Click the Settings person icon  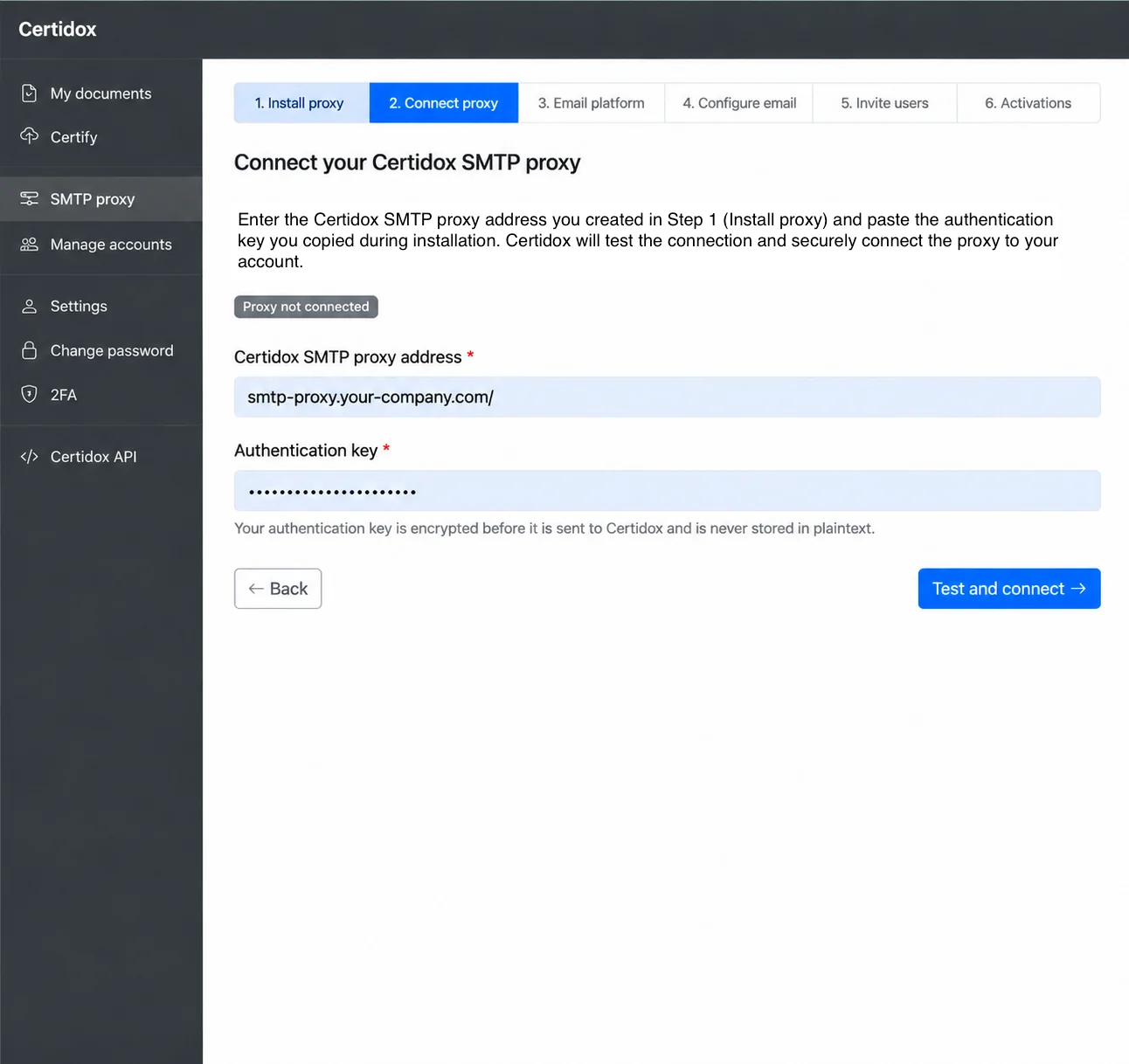pos(29,306)
